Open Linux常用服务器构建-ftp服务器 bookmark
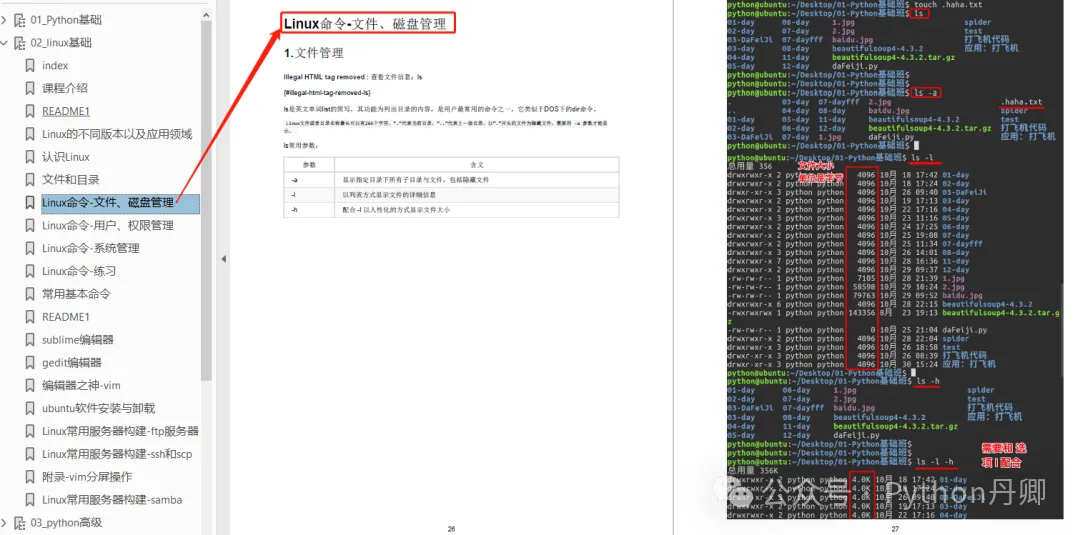1080x535 pixels. pyautogui.click(x=121, y=431)
